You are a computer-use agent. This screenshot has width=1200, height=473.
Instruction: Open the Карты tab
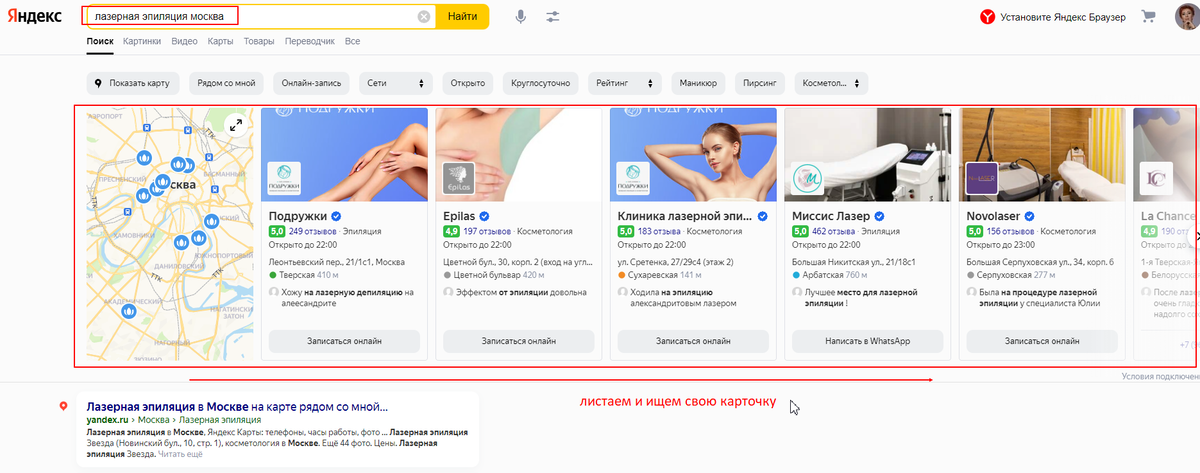tap(221, 41)
